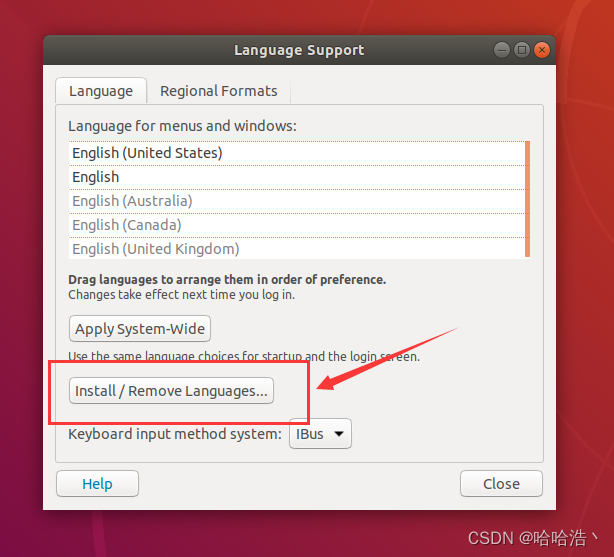Click the Apply System-Wide button
The height and width of the screenshot is (557, 614).
[x=140, y=329]
